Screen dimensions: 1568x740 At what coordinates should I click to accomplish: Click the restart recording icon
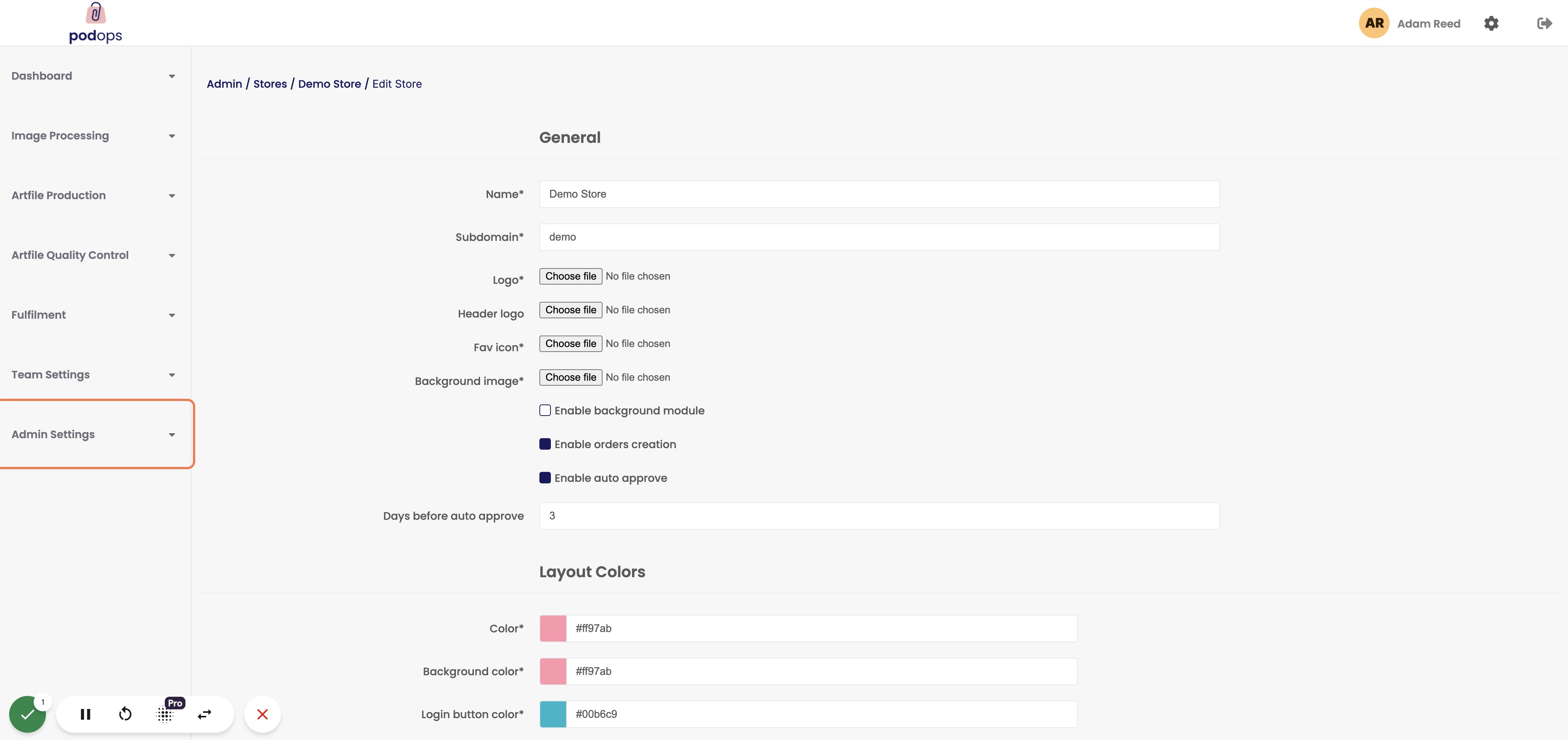click(x=126, y=714)
